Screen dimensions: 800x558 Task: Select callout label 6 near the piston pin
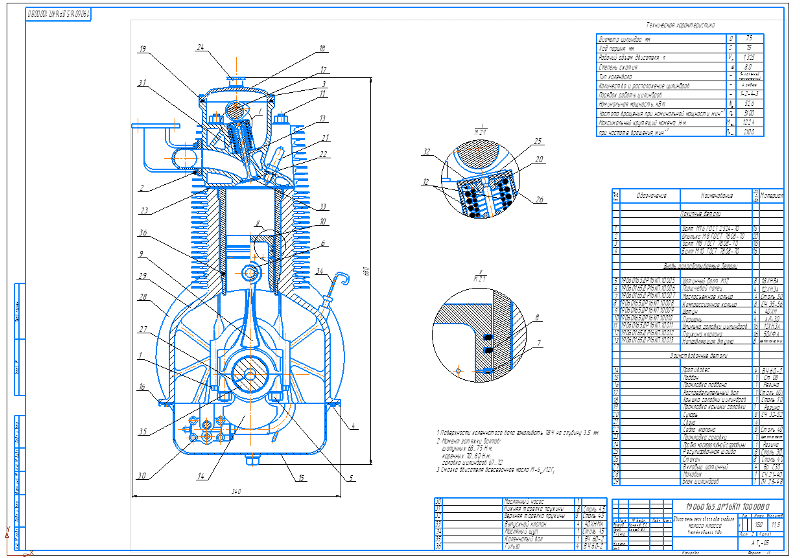pos(323,243)
